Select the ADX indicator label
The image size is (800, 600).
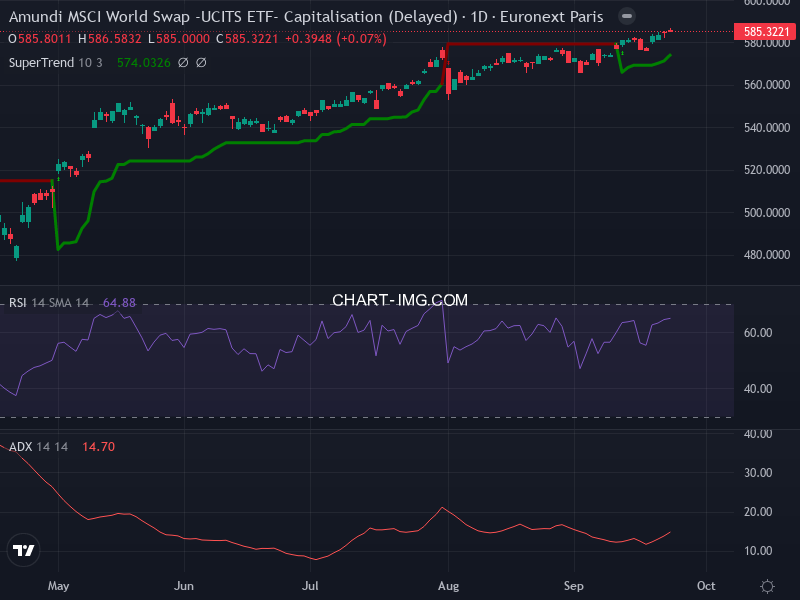tap(19, 446)
